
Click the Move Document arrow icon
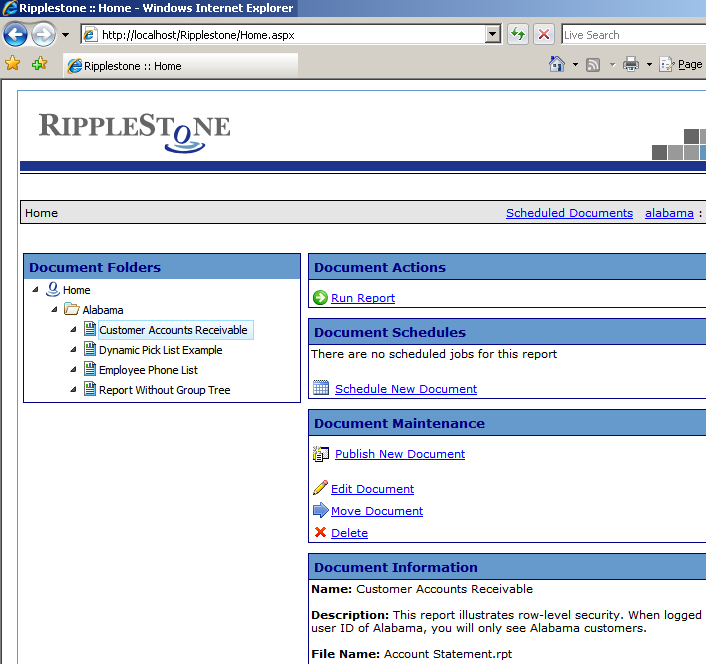(x=321, y=510)
